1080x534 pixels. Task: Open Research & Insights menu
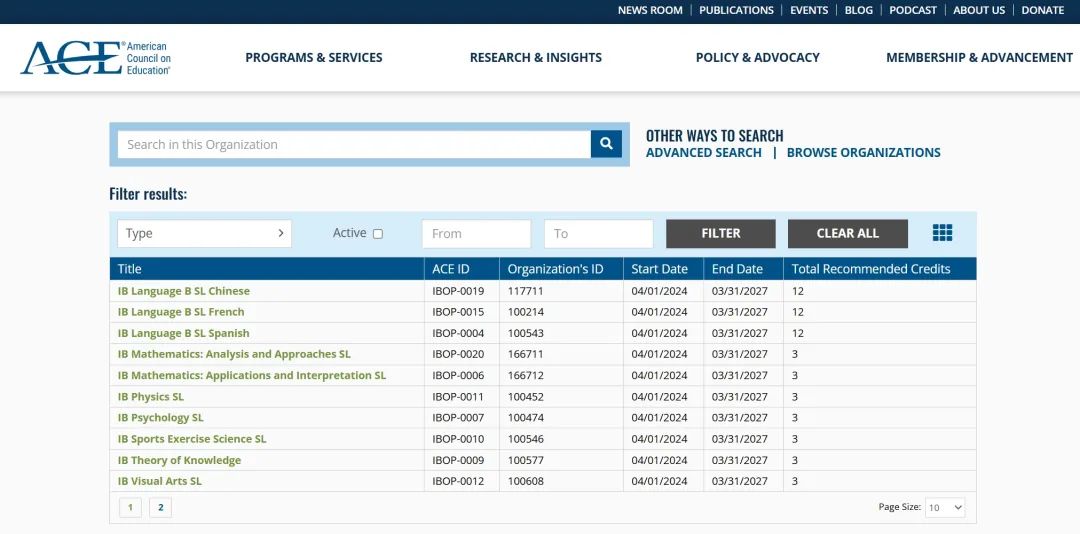coord(536,58)
